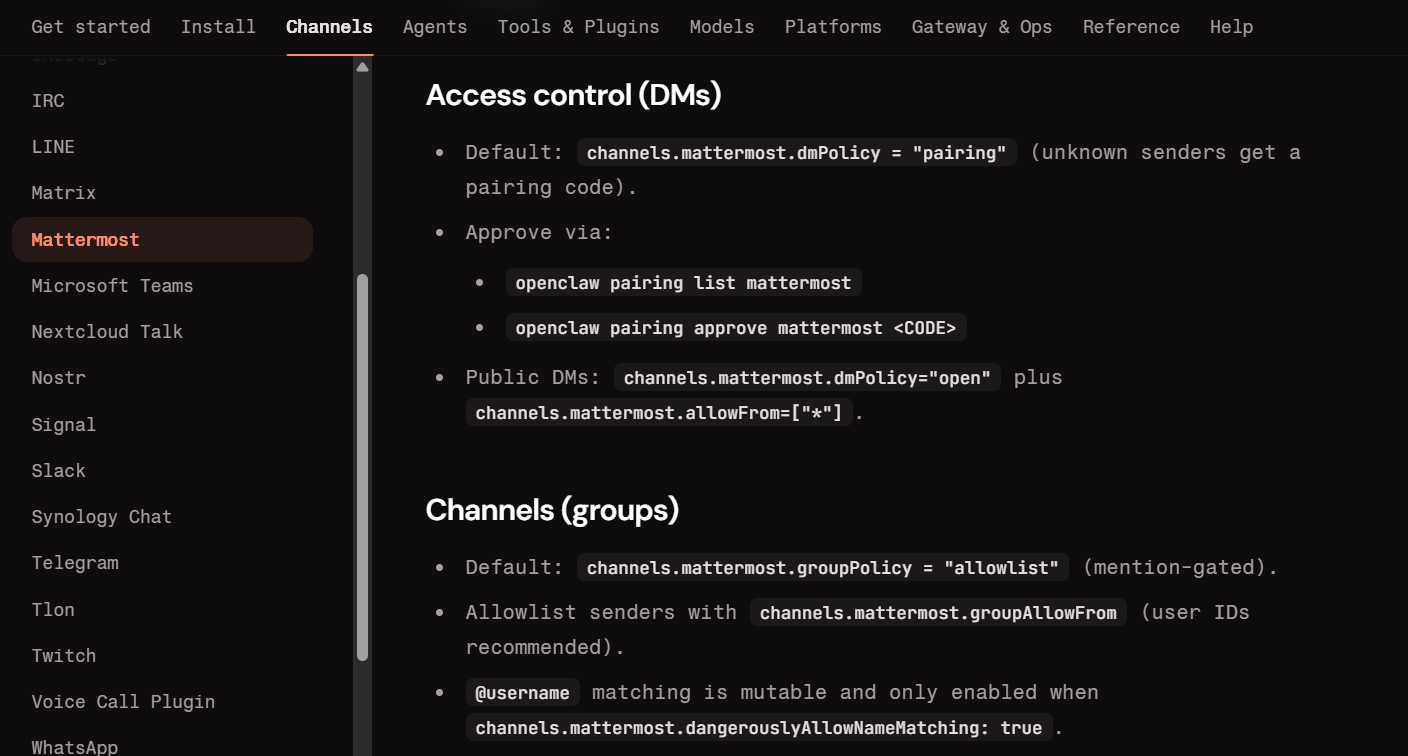Open the Platforms tab
Screen dimensions: 1408x756
[833, 27]
